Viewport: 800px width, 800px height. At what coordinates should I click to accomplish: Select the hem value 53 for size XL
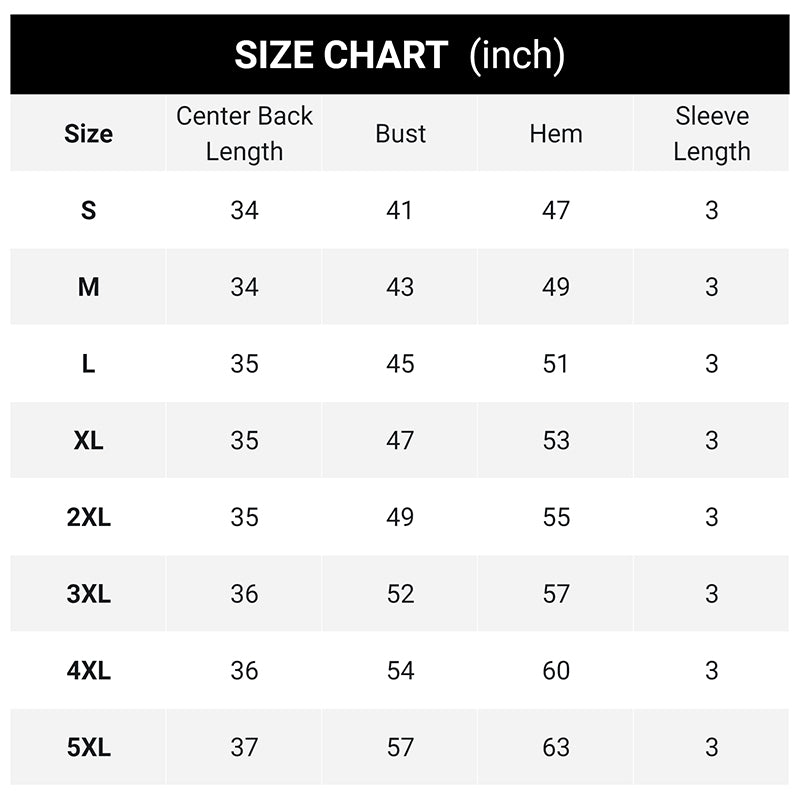tap(556, 440)
